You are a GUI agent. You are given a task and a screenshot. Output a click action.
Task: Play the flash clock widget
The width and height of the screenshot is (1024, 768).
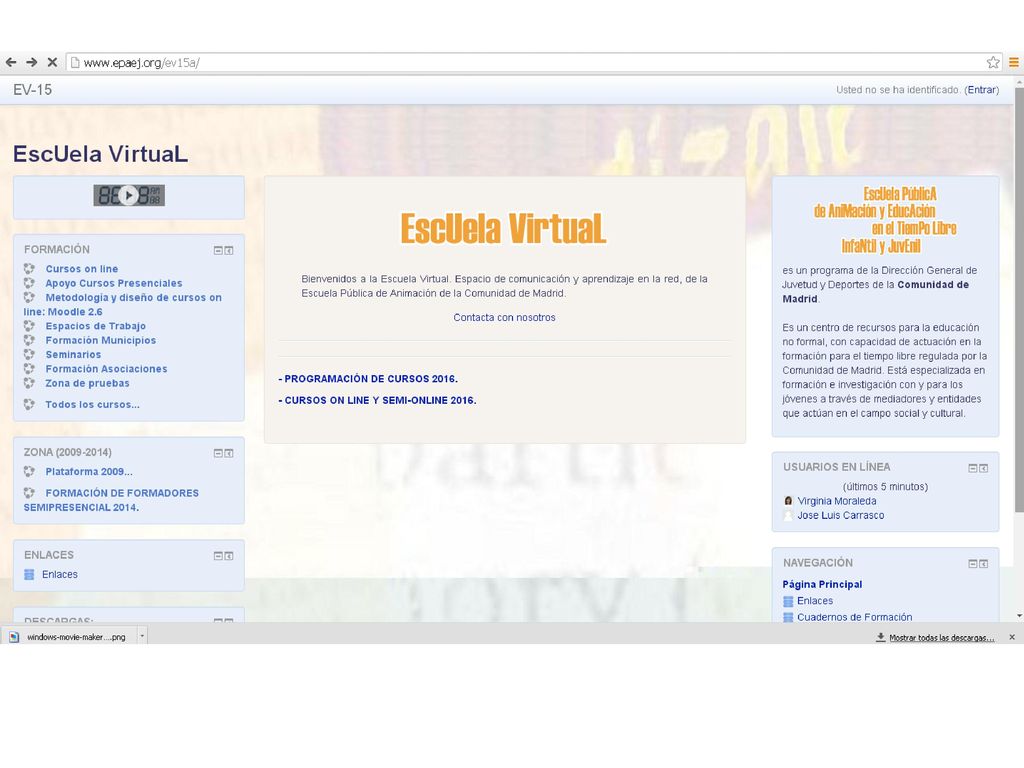pos(129,195)
